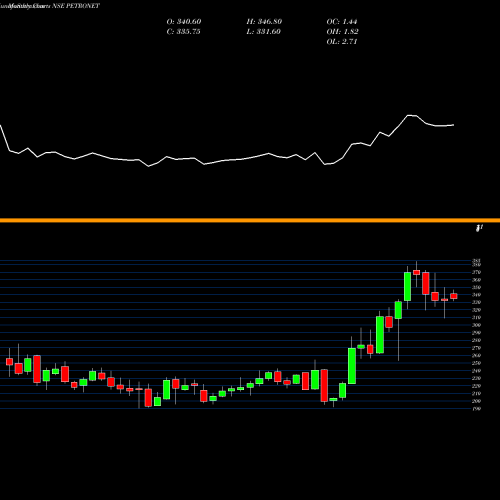Click the OL: 2.71 value
This screenshot has width=500, height=500.
342,42
